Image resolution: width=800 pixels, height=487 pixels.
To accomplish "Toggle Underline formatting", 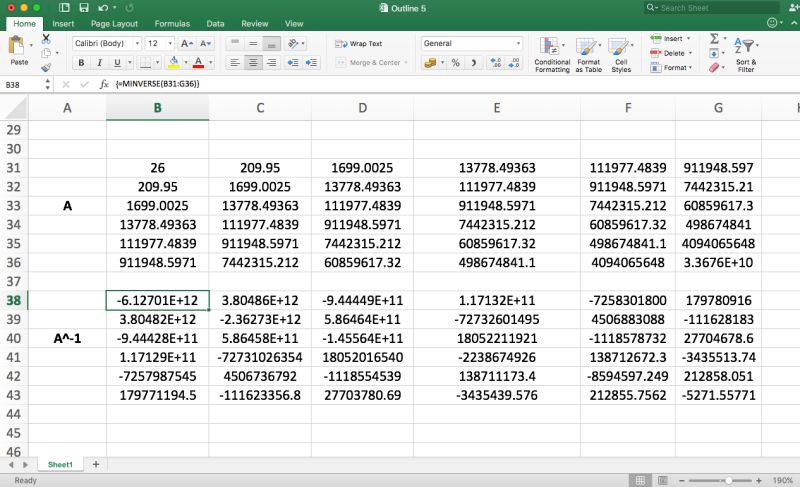I will (x=117, y=63).
